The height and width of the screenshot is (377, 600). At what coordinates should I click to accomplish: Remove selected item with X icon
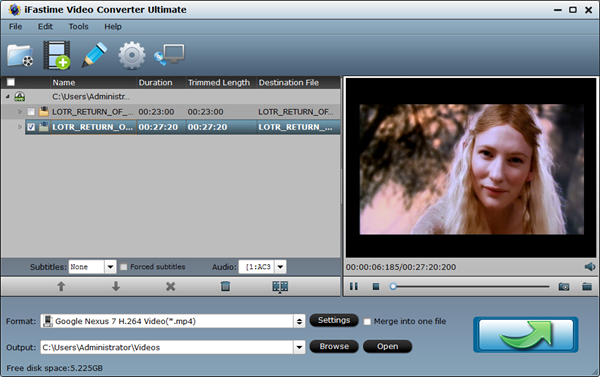[x=170, y=286]
